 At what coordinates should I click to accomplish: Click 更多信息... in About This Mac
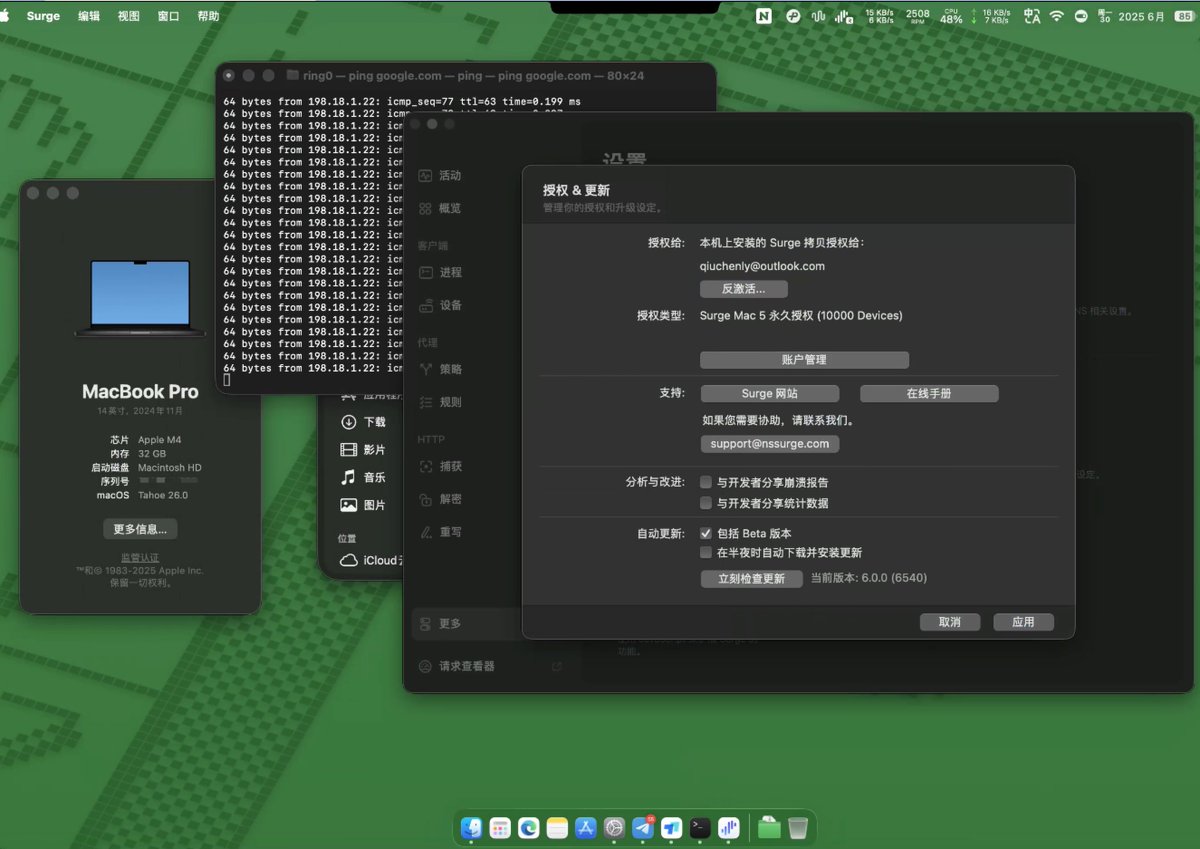tap(140, 529)
